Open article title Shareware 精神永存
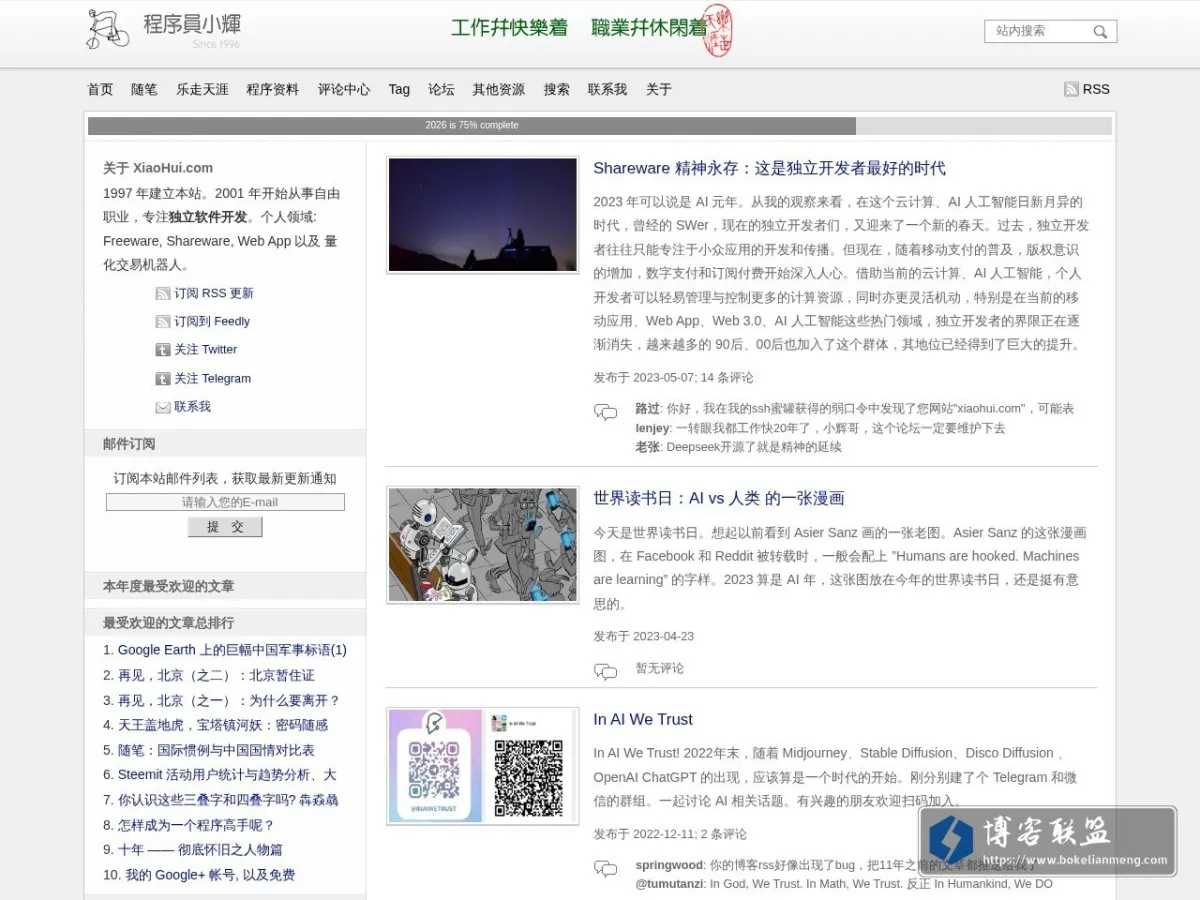Image resolution: width=1200 pixels, height=900 pixels. 769,168
